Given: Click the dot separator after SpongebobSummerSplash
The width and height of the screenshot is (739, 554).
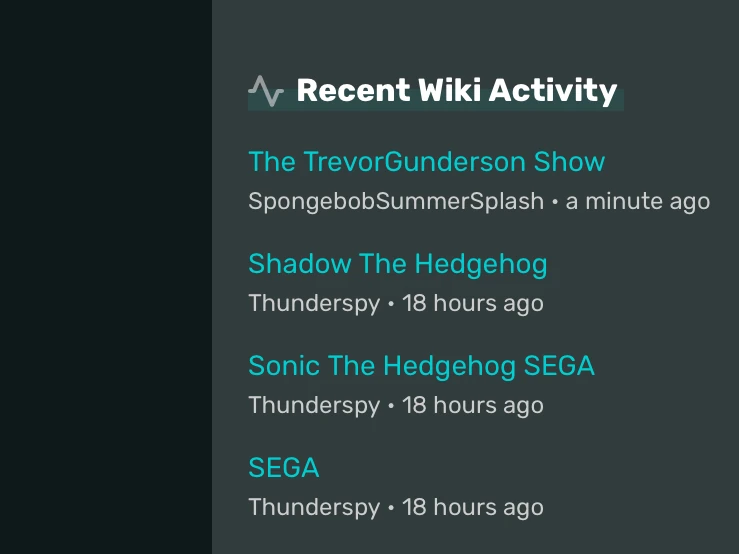Looking at the screenshot, I should coord(555,202).
